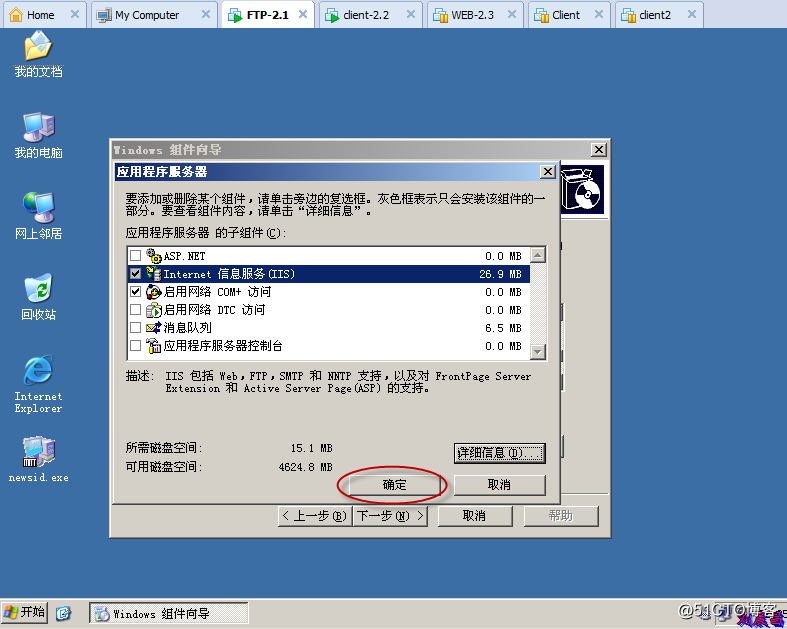Select the Internet Explorer desktop icon
The height and width of the screenshot is (629, 787).
(x=38, y=384)
